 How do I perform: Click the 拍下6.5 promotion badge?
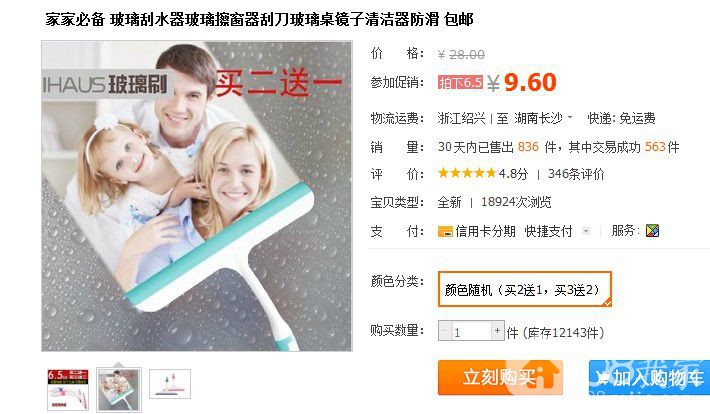click(460, 82)
